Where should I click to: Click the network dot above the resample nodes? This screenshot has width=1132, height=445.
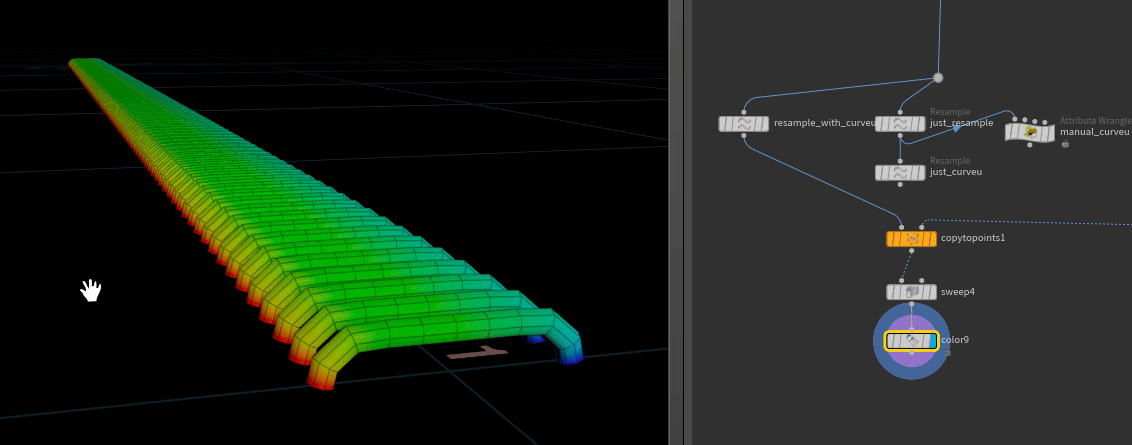click(938, 78)
